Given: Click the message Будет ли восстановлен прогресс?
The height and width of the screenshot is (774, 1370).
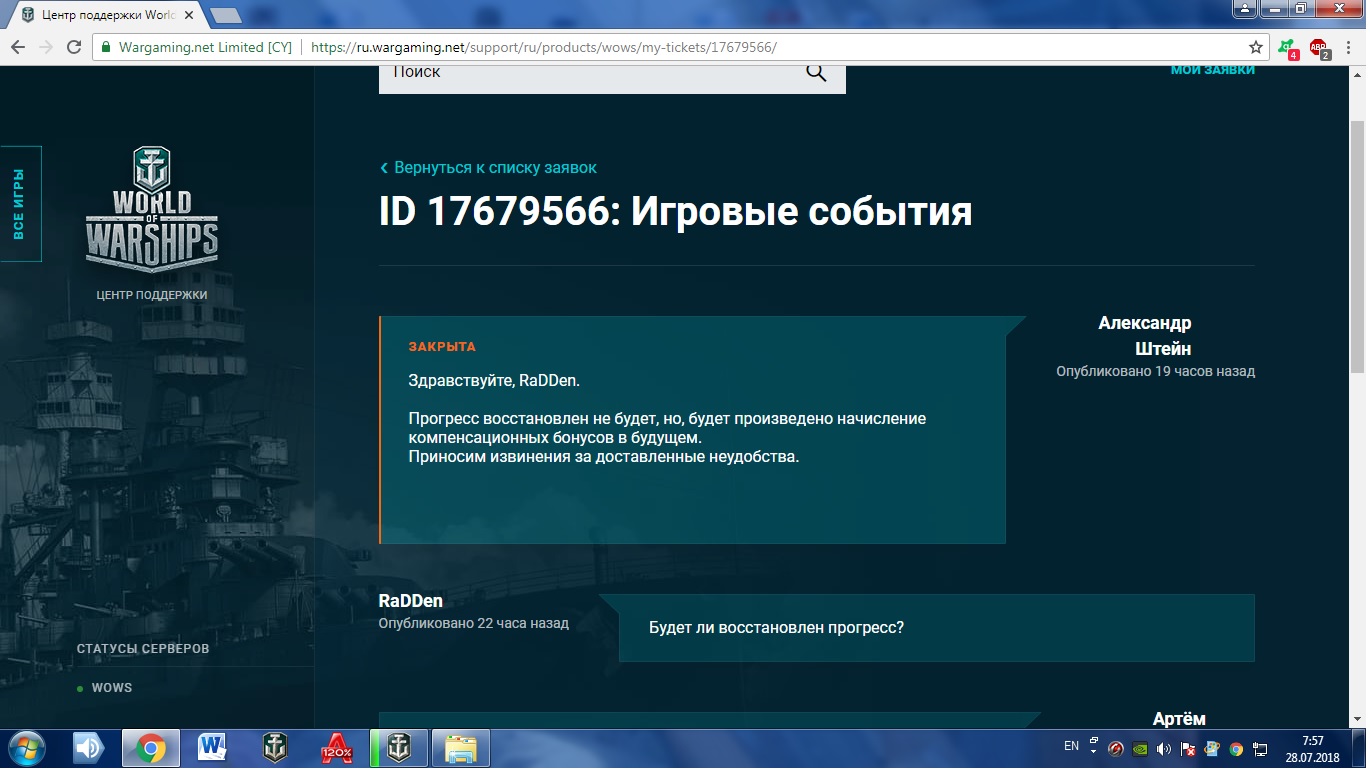Looking at the screenshot, I should click(776, 628).
